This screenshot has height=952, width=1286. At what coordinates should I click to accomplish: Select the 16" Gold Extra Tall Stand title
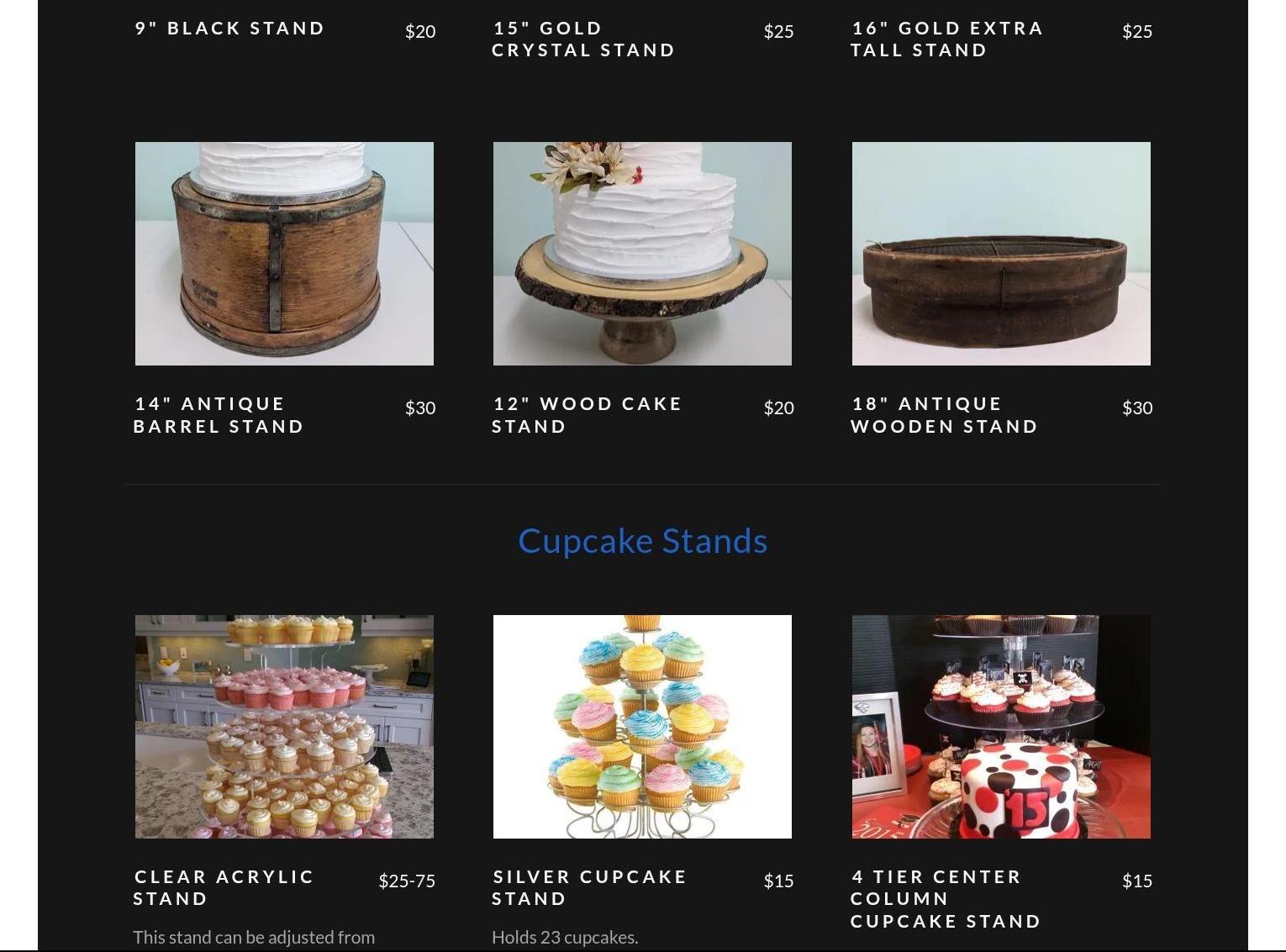(x=947, y=39)
